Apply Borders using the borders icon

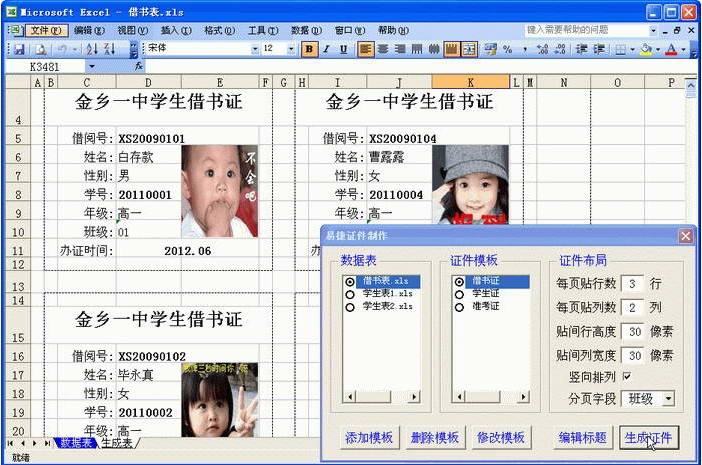click(x=620, y=49)
